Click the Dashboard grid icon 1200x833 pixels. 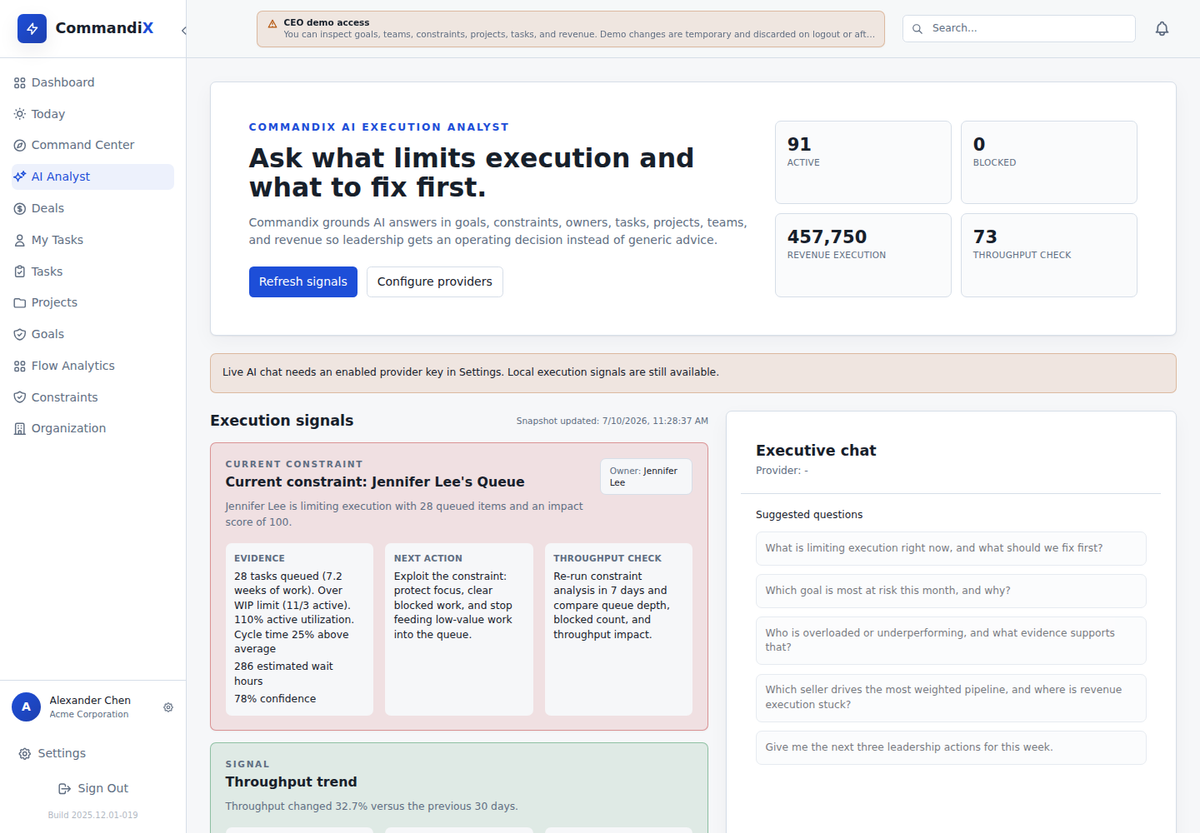click(x=19, y=83)
